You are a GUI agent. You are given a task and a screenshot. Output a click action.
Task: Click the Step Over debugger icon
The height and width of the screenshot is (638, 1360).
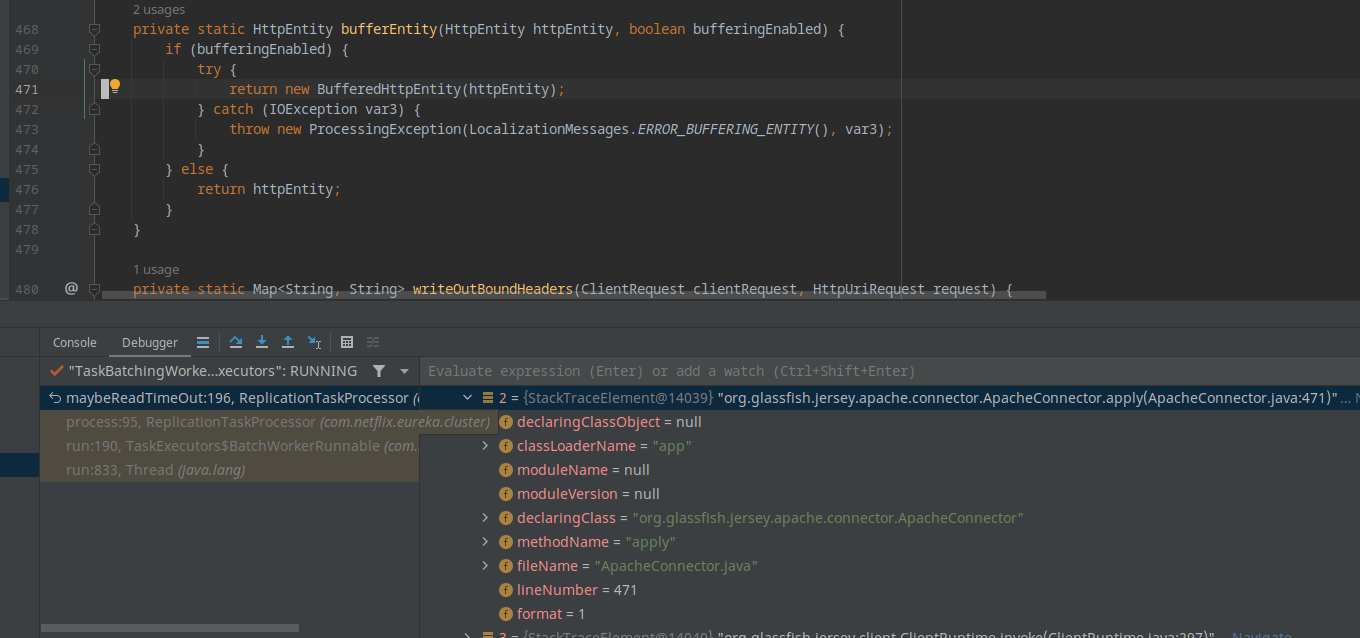(236, 342)
